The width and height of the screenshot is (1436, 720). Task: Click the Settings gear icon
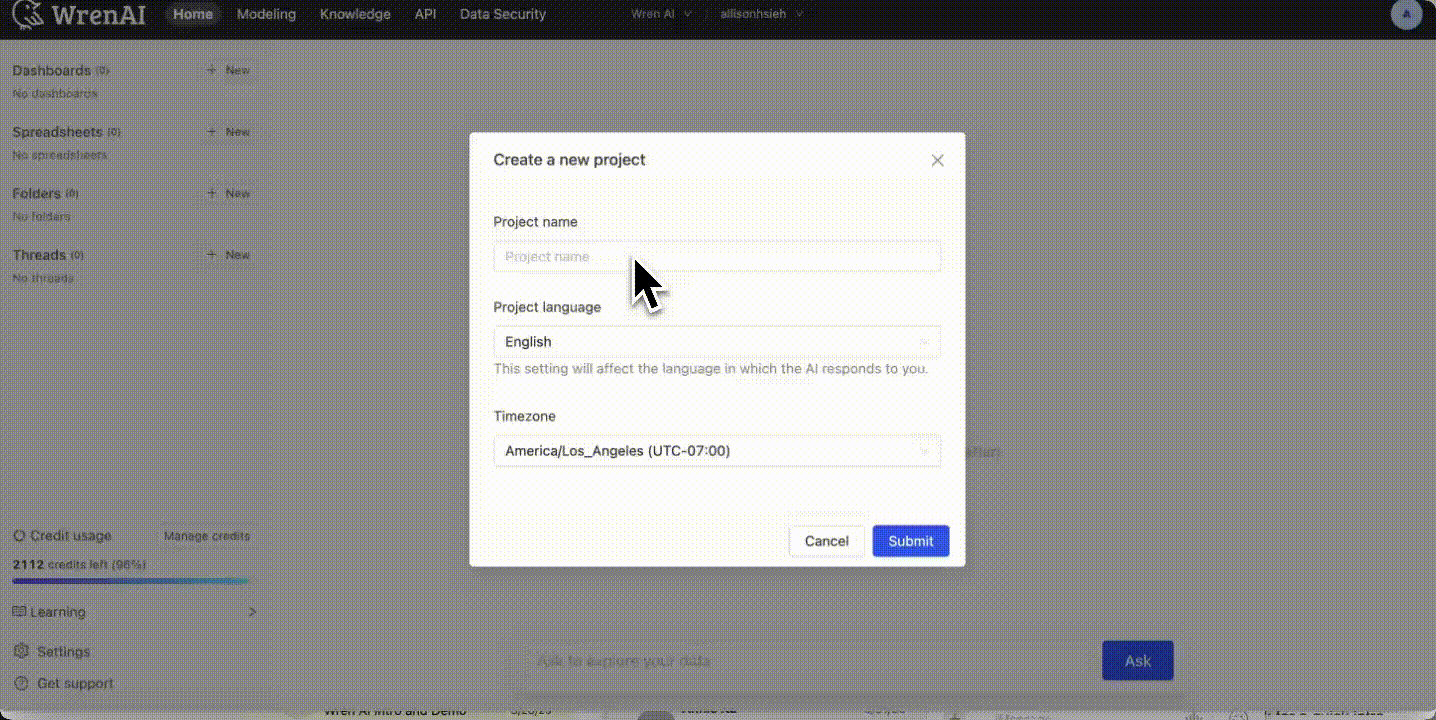coord(20,651)
